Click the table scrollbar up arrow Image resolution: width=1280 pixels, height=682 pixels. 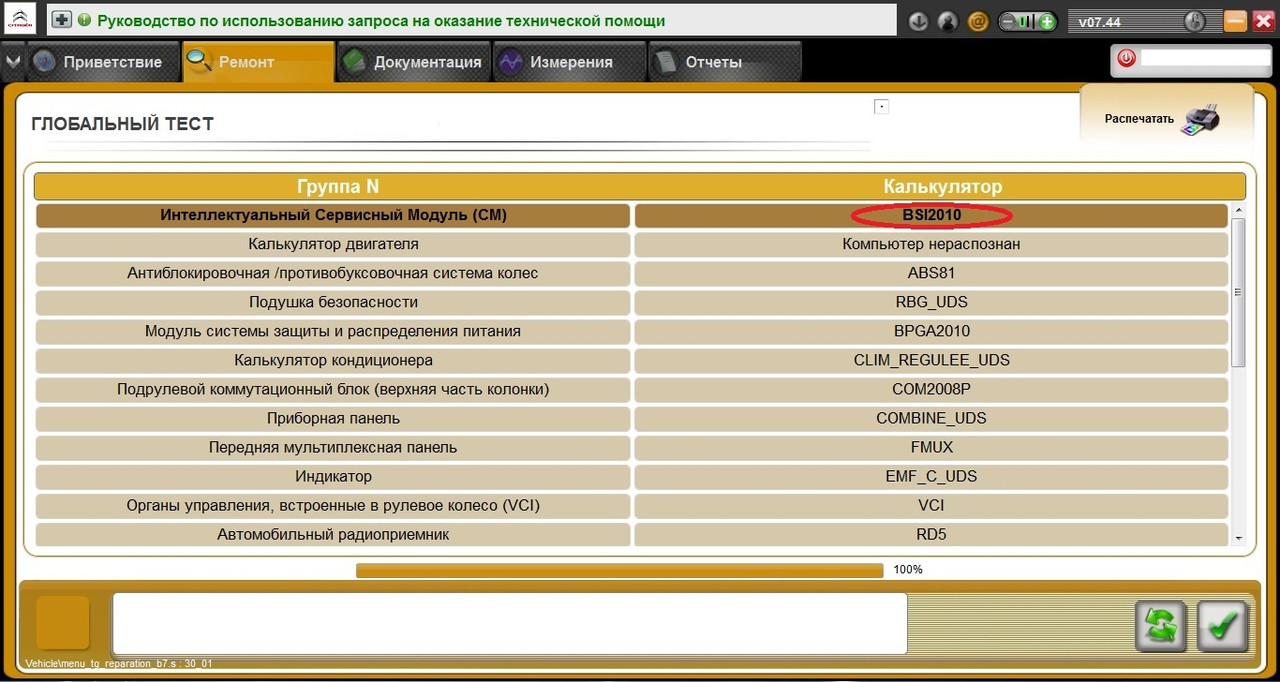(1238, 210)
